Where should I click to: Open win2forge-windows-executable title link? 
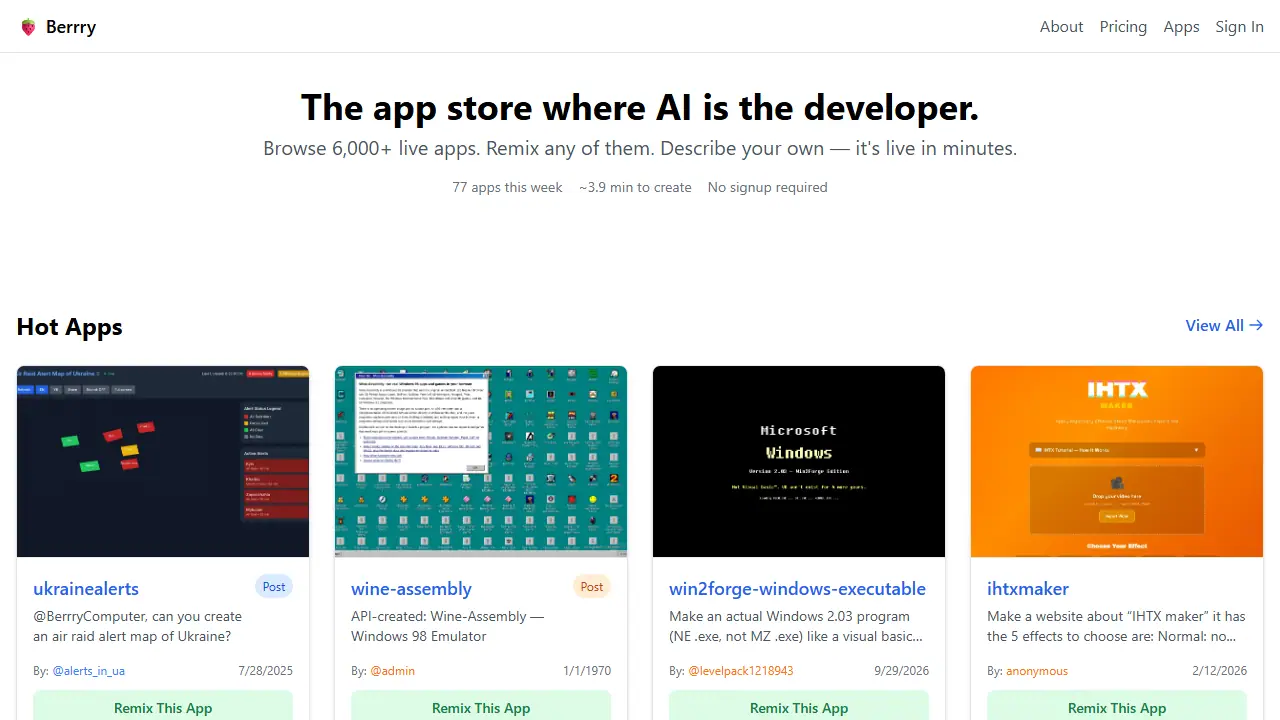[x=797, y=589]
